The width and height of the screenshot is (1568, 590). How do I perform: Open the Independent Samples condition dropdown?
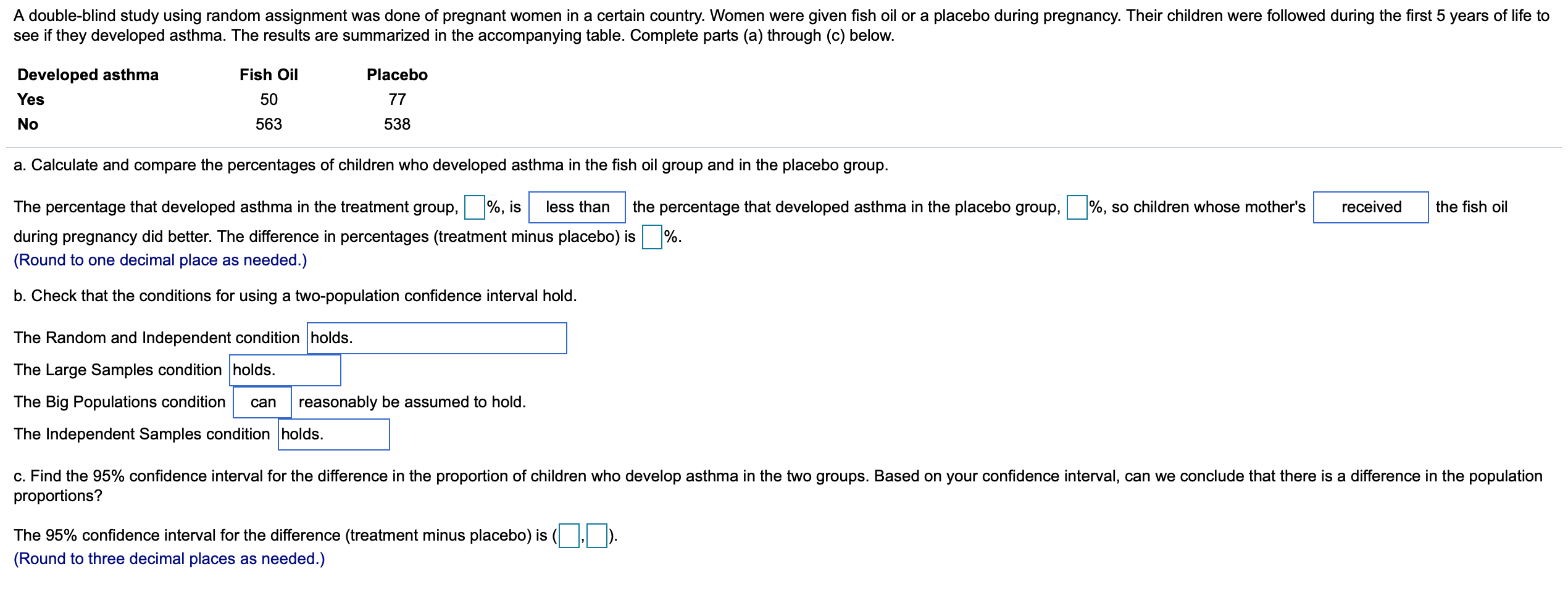click(x=333, y=434)
